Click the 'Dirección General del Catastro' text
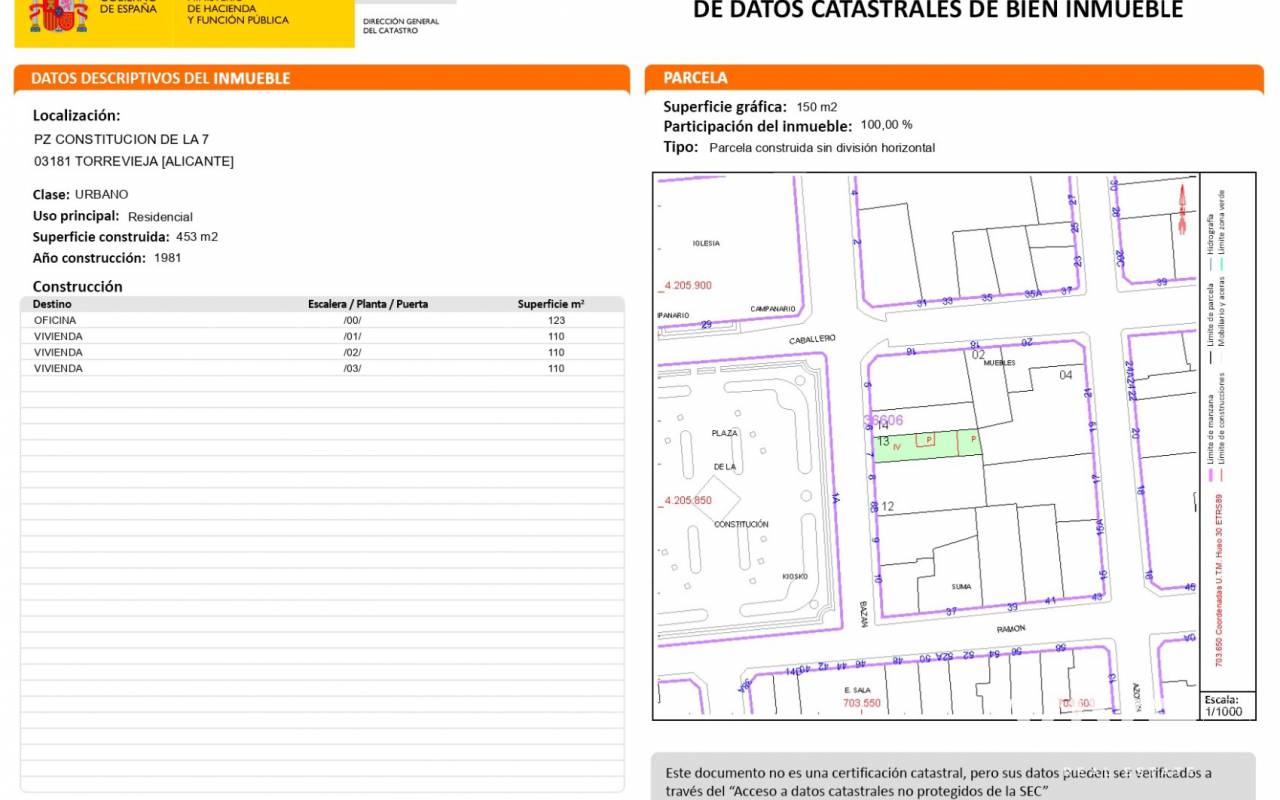 (400, 26)
